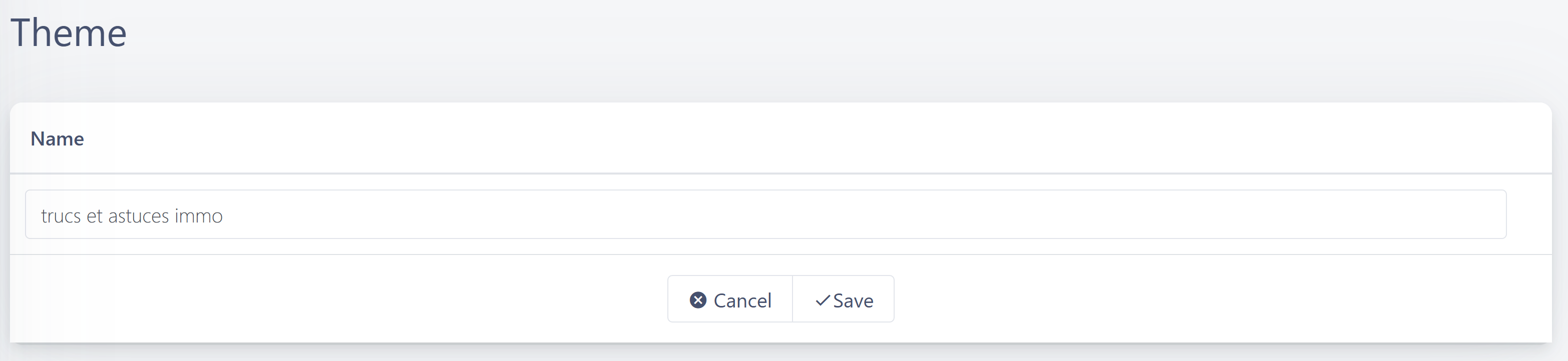Select the dark round cancel icon
This screenshot has height=361, width=1568.
click(698, 299)
